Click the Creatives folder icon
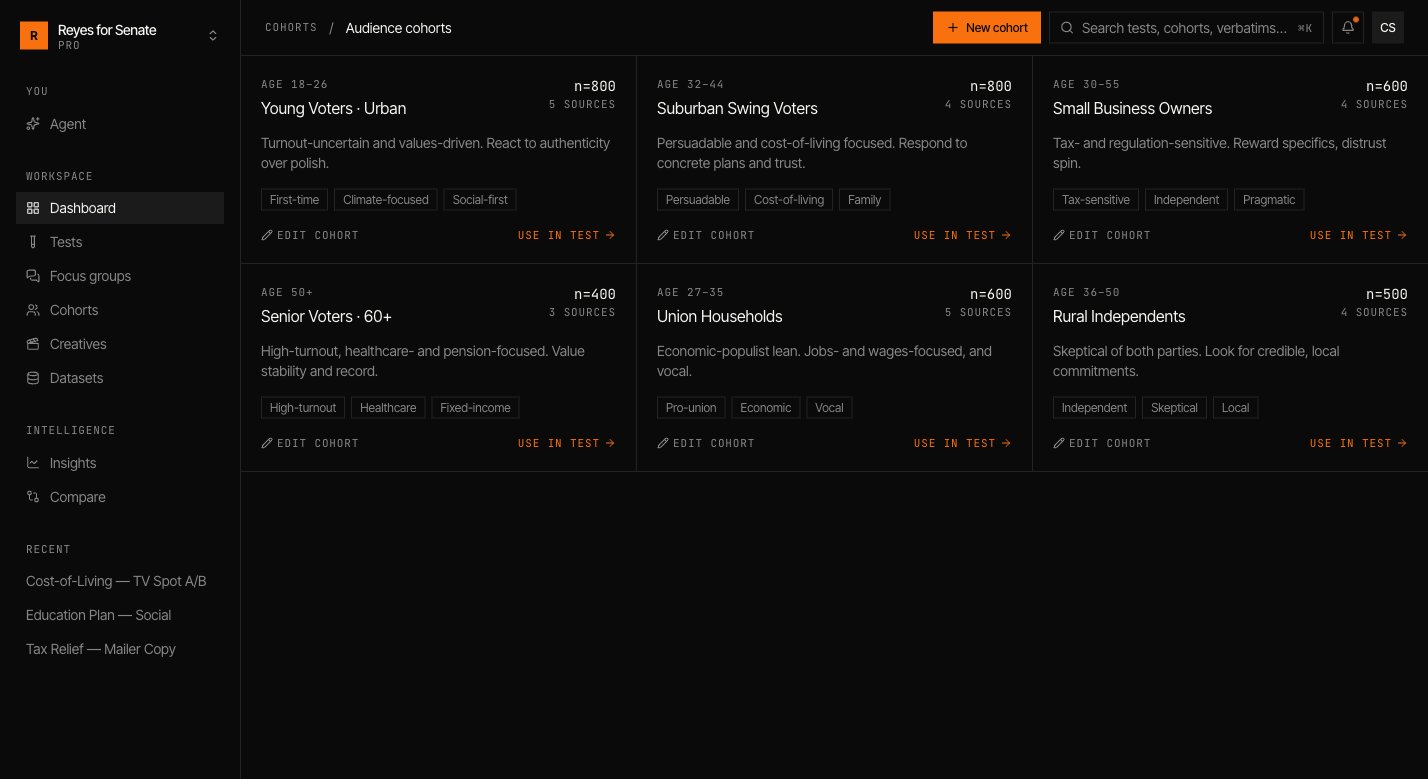The image size is (1428, 779). click(x=33, y=344)
